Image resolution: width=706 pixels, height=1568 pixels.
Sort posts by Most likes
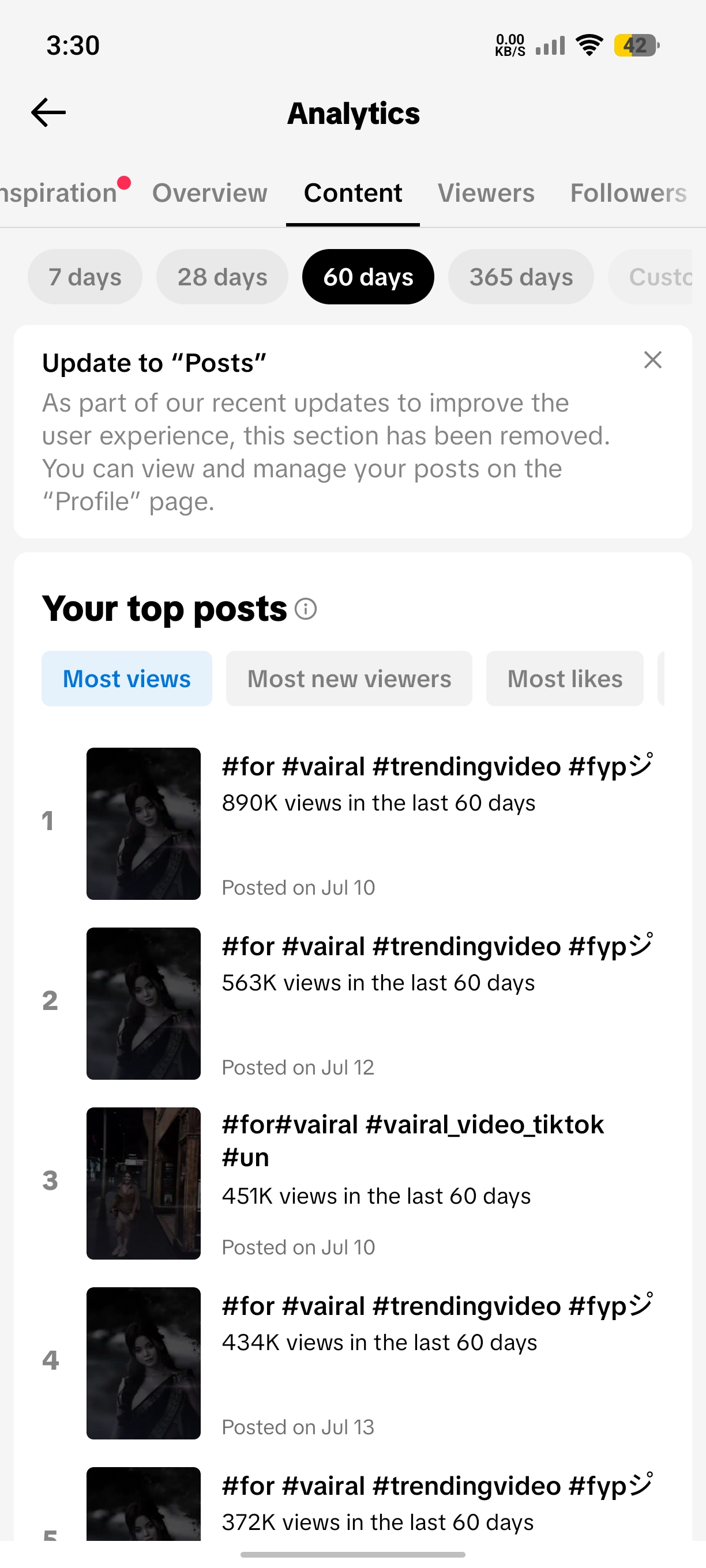tap(565, 679)
